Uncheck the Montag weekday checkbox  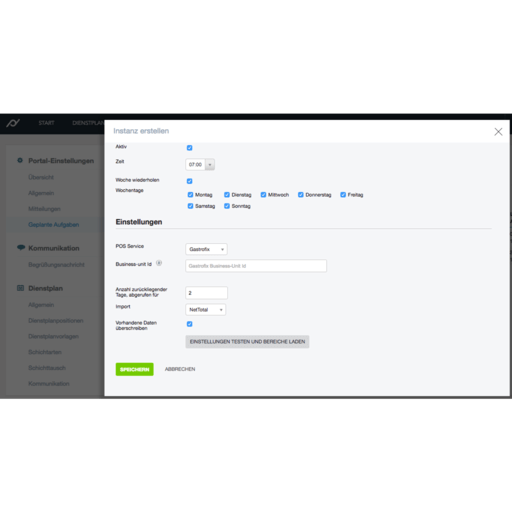(190, 195)
